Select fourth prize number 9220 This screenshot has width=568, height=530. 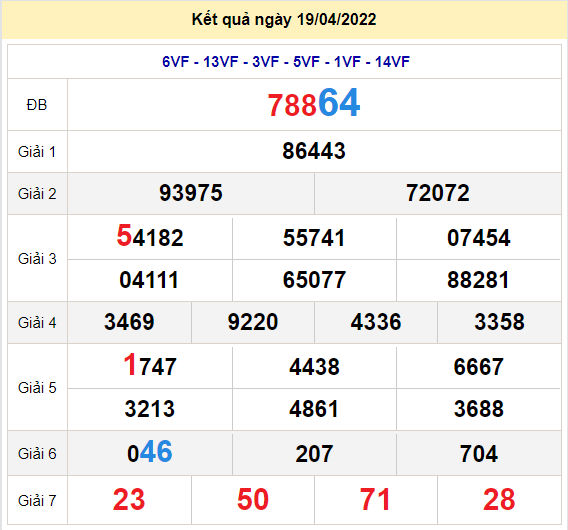pos(253,322)
